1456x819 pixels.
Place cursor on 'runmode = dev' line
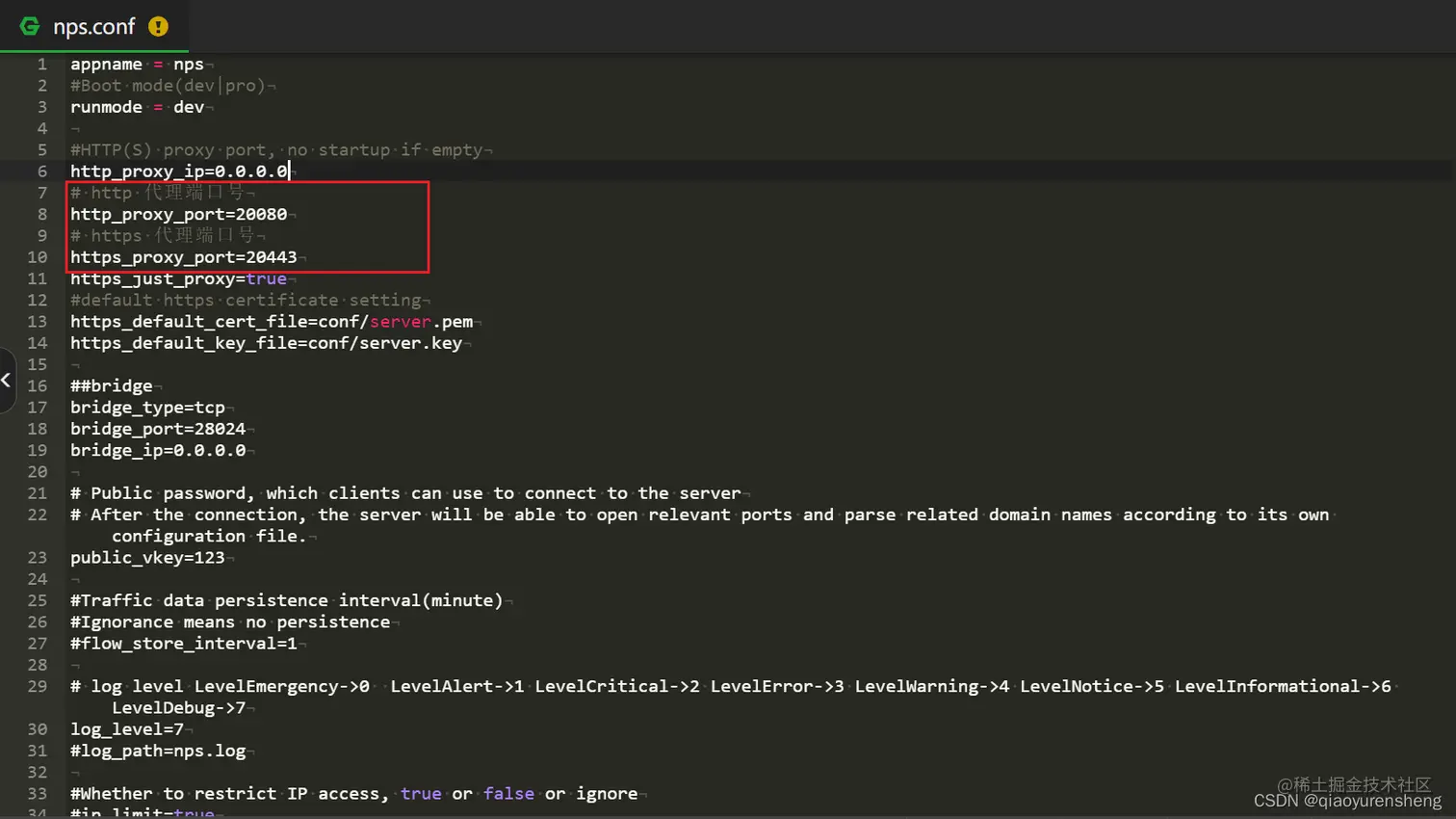click(x=137, y=107)
